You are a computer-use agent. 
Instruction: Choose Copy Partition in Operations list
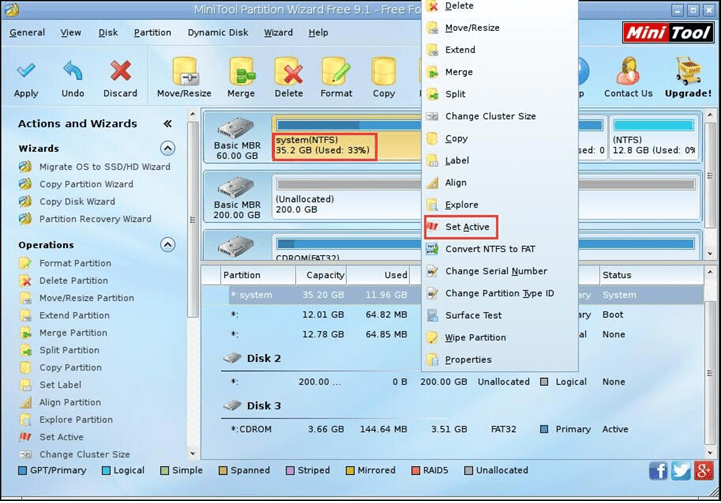[61, 368]
